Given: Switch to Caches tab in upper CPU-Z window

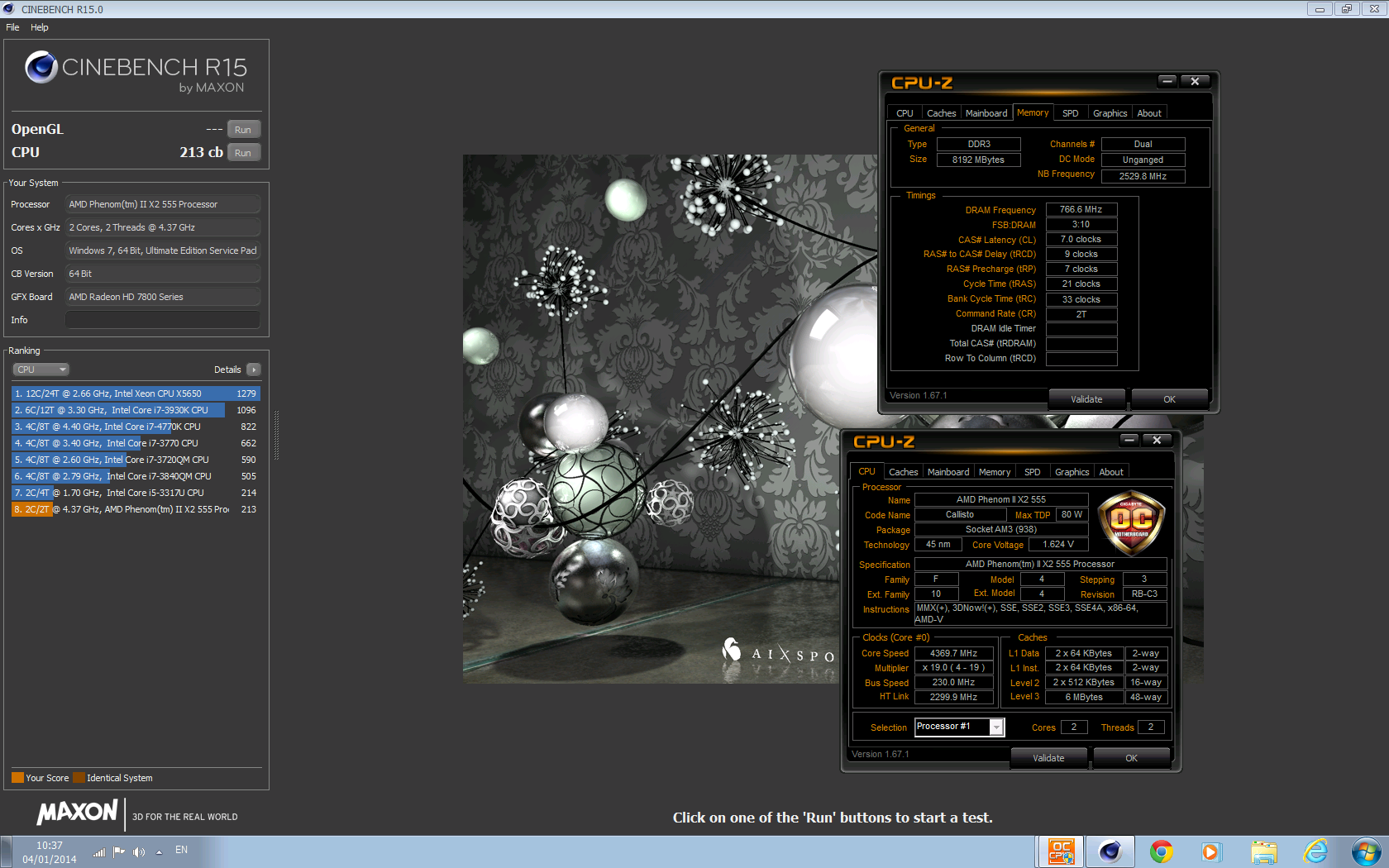Looking at the screenshot, I should pos(941,113).
